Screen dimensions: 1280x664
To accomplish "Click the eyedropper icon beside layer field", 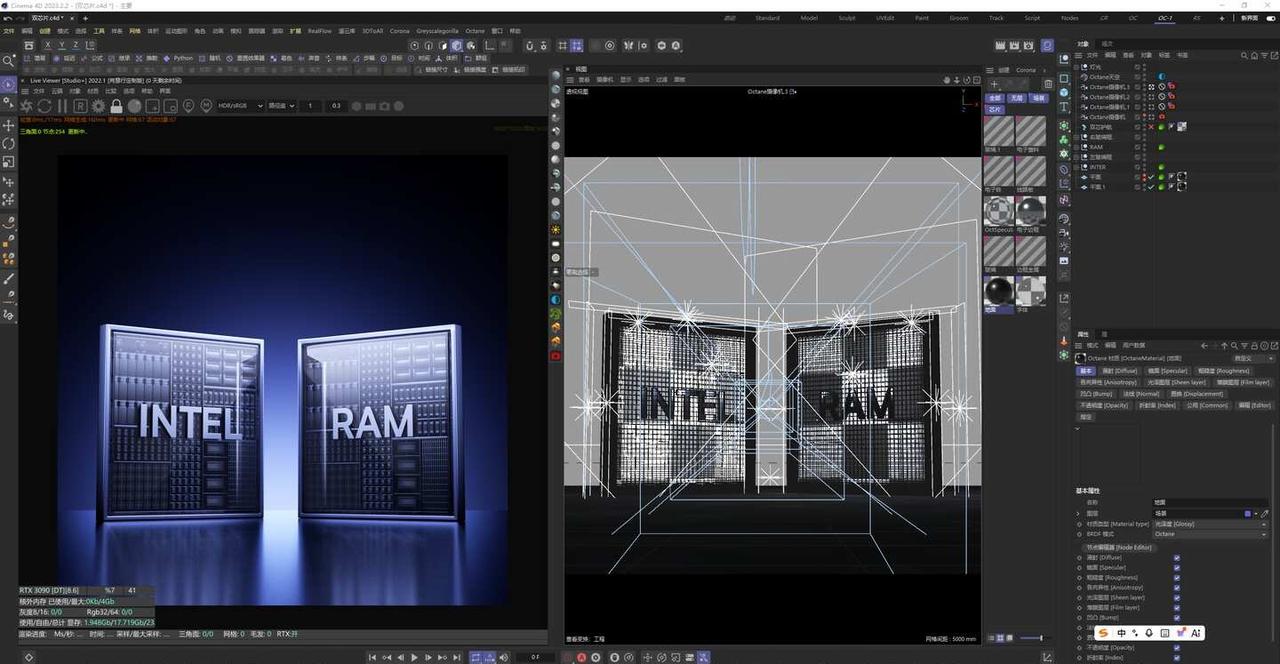I will coord(1265,514).
